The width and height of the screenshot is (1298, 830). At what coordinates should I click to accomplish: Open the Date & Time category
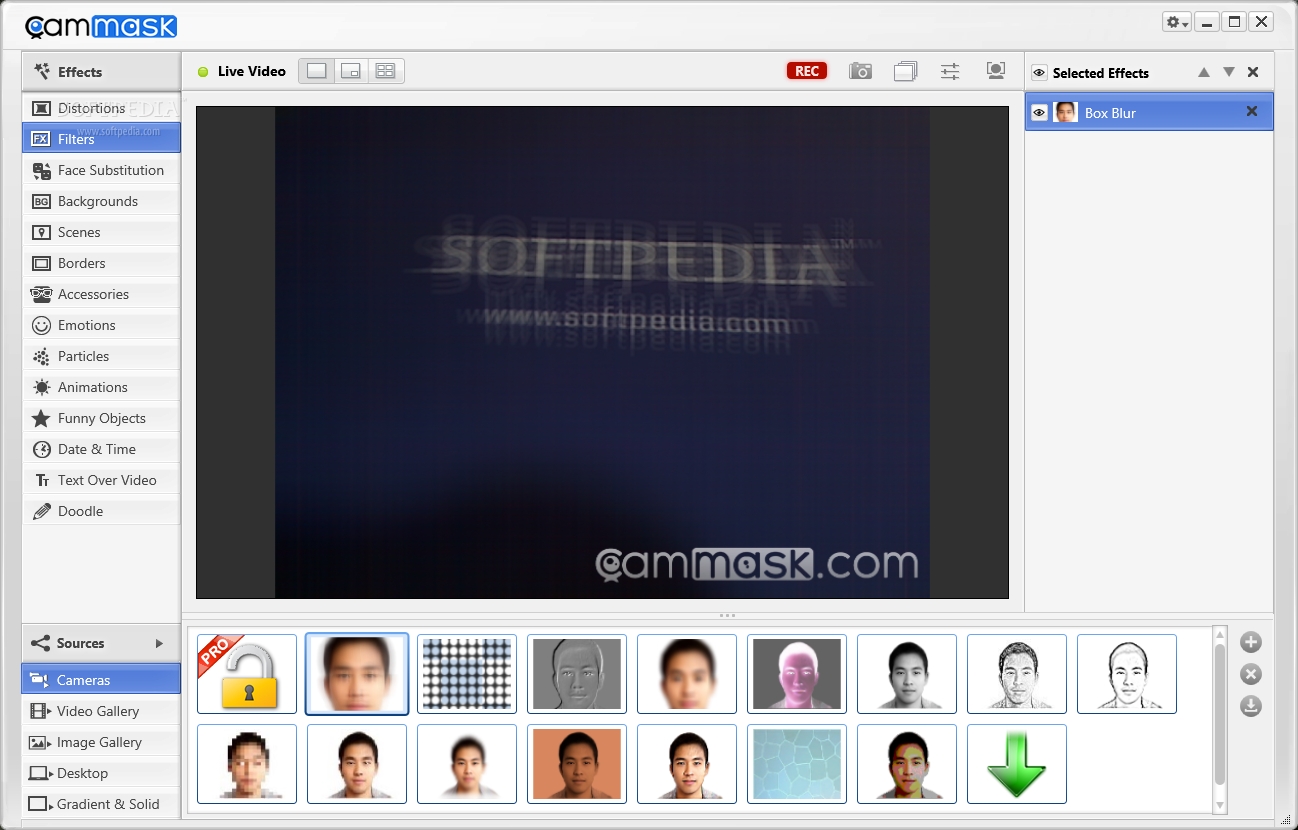click(x=101, y=449)
